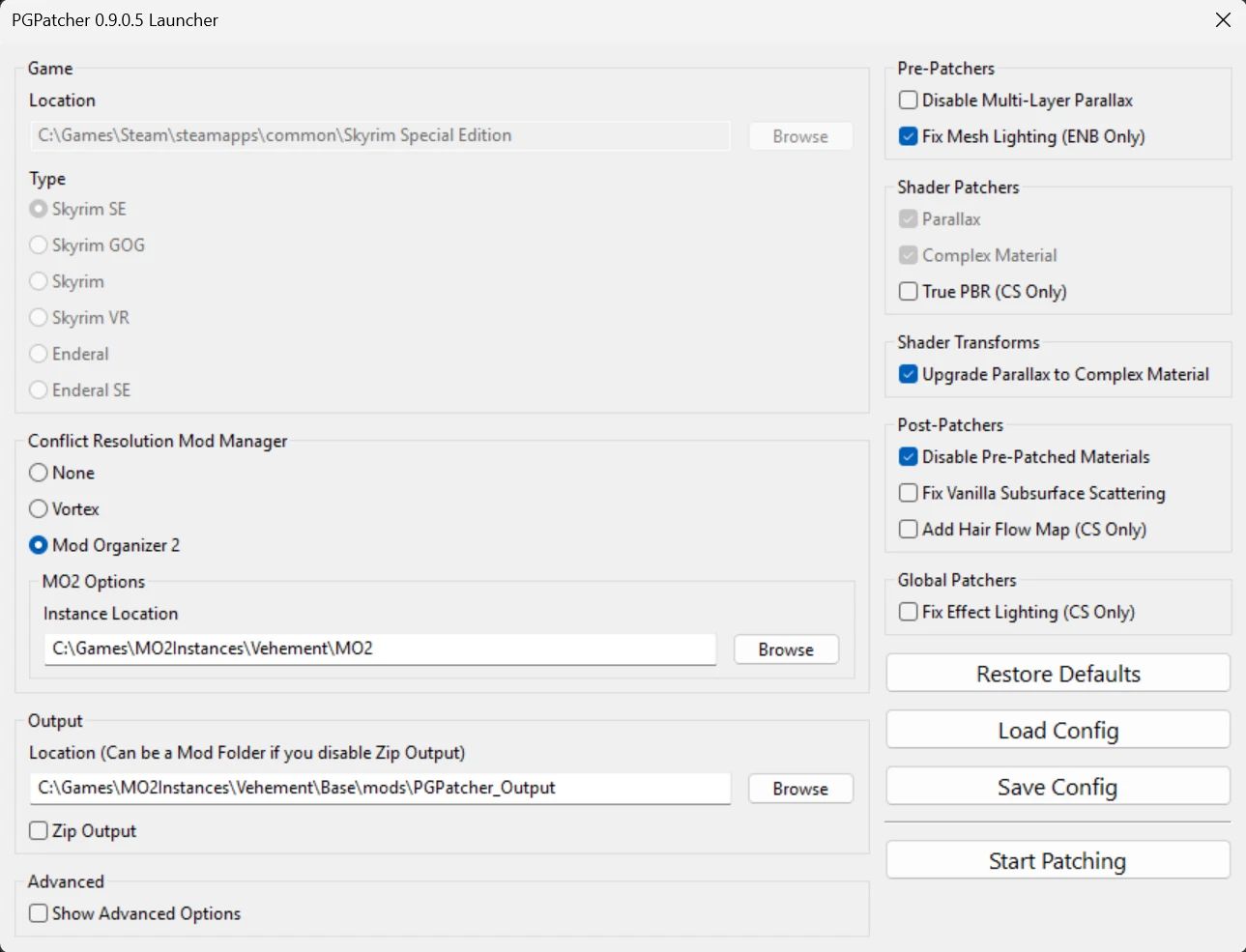Enable True PBR (CS Only) checkbox
The image size is (1246, 952).
(x=909, y=291)
